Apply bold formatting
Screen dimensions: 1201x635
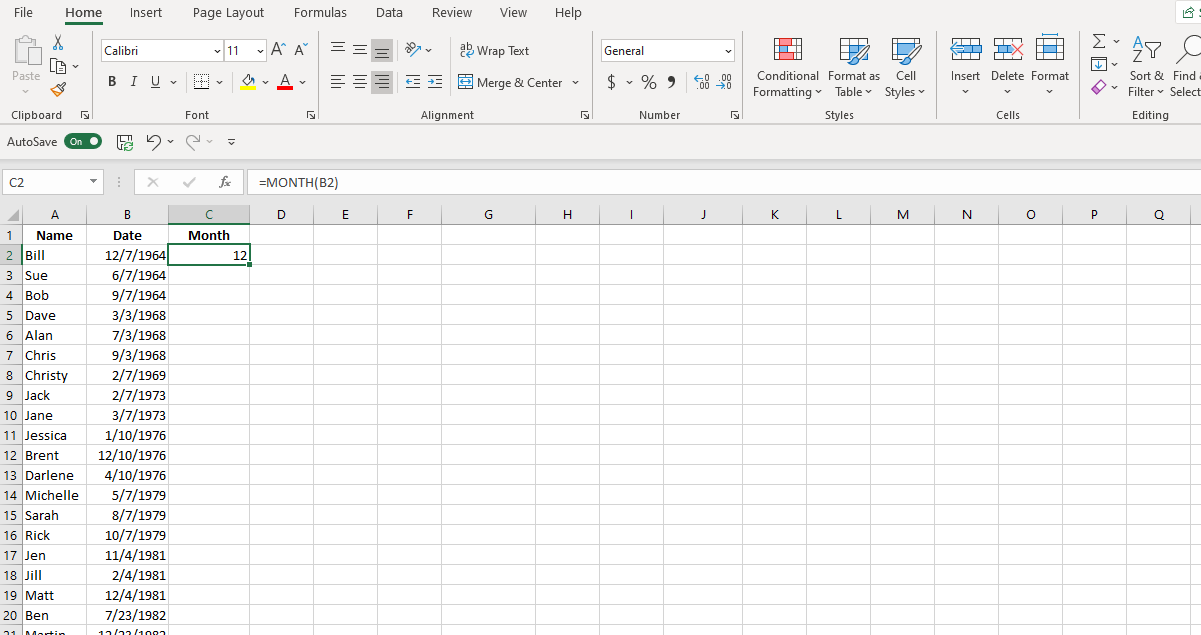coord(112,81)
